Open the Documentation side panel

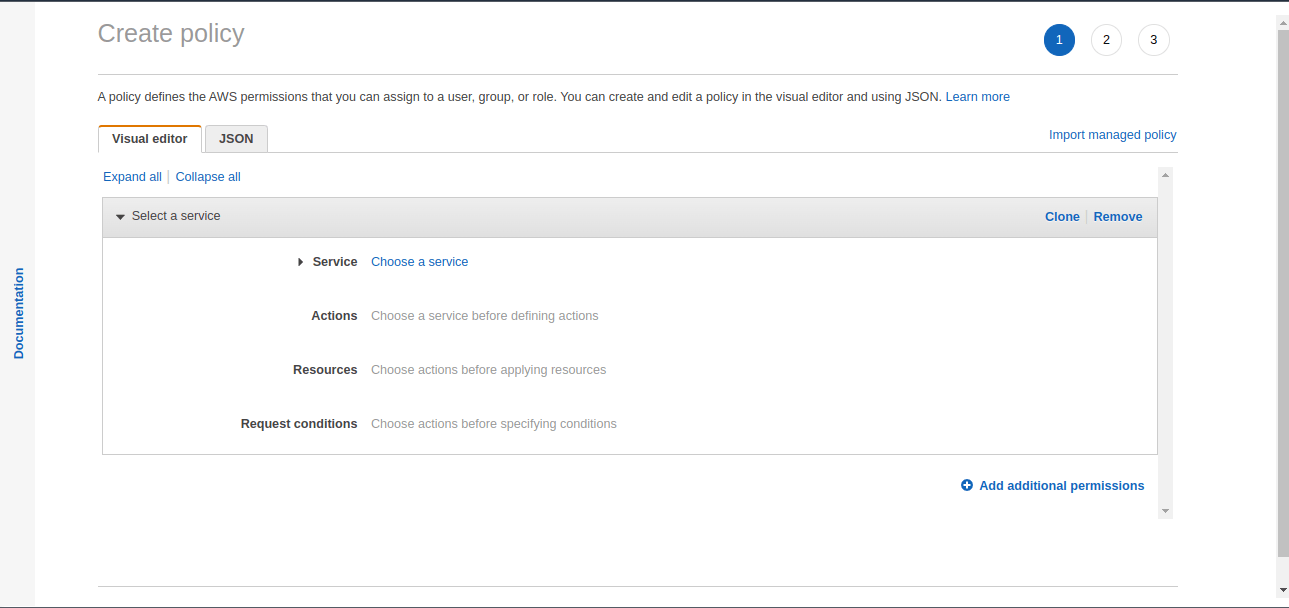pos(18,313)
